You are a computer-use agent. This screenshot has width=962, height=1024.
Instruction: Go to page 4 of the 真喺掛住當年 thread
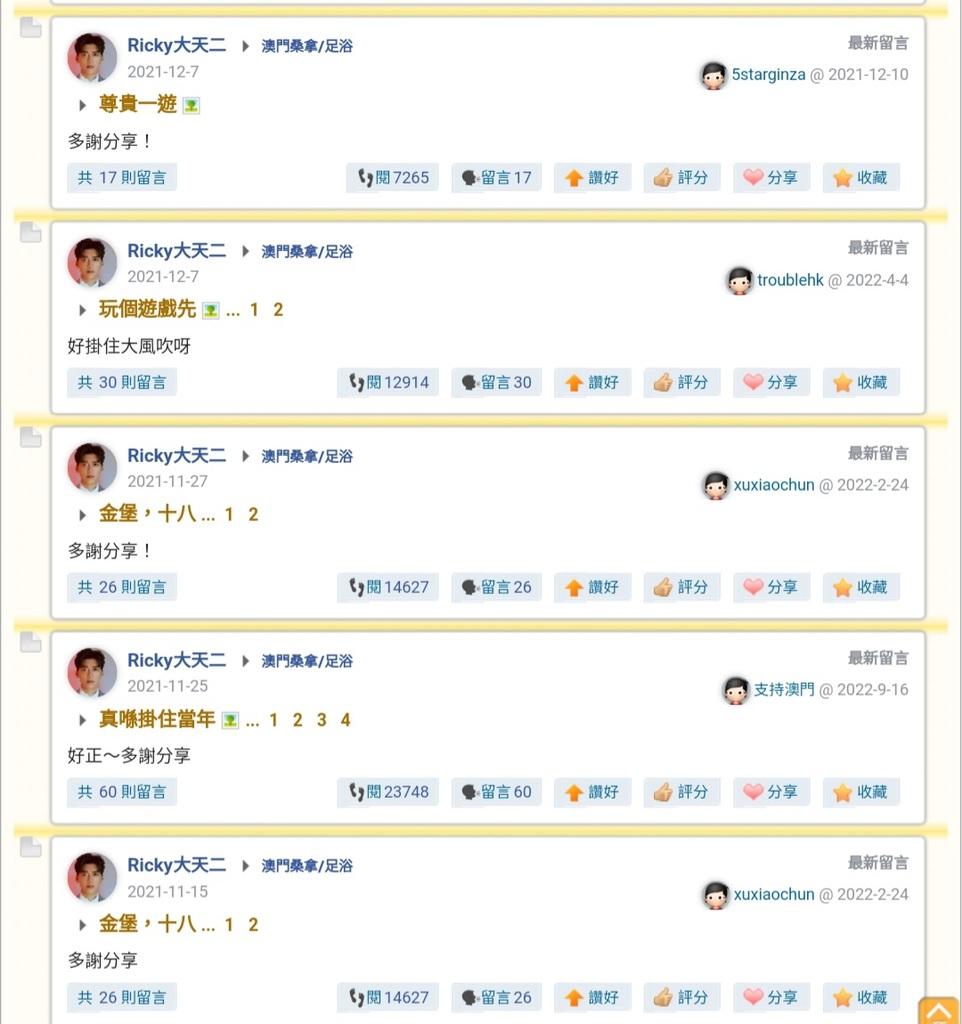(x=345, y=720)
